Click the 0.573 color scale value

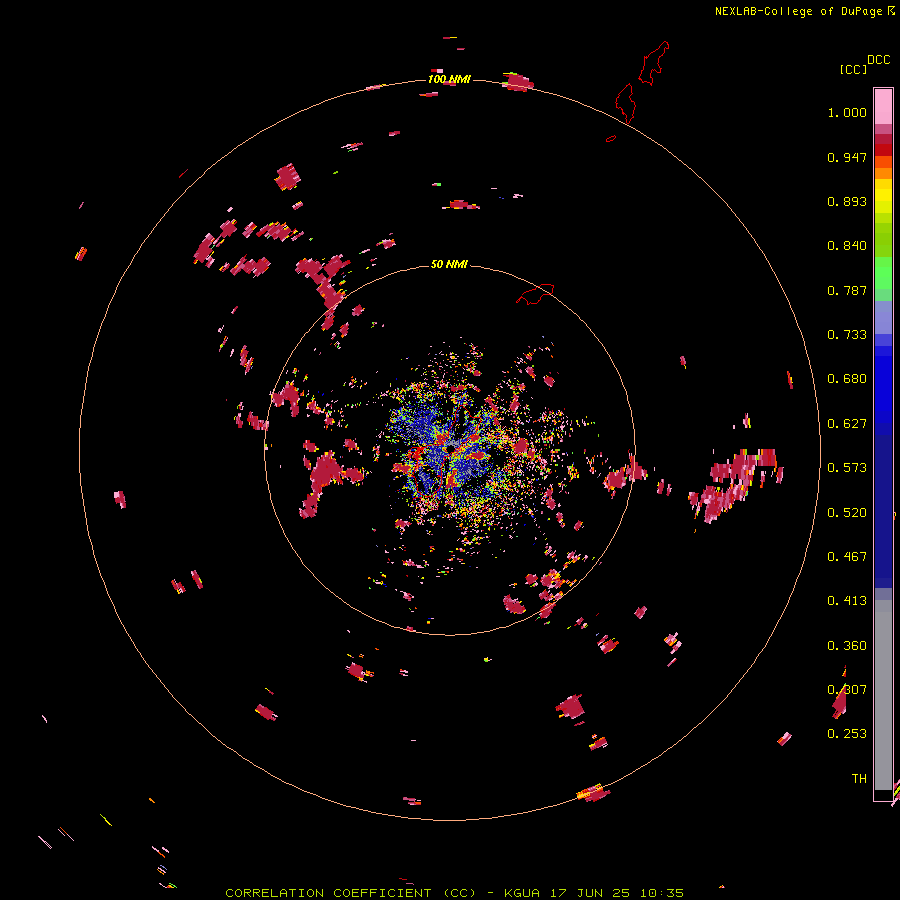(847, 468)
